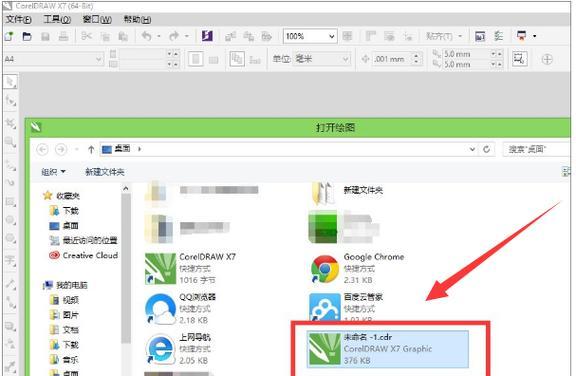Screen dimensions: 576x376
Task: Click the up-directory arrow in dialog
Action: pos(91,149)
